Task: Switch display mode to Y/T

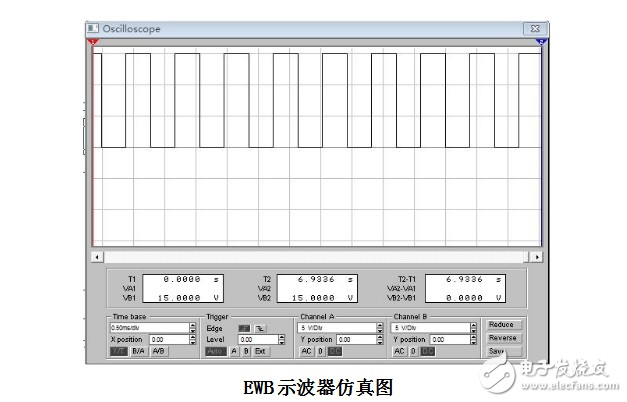Action: click(x=119, y=351)
